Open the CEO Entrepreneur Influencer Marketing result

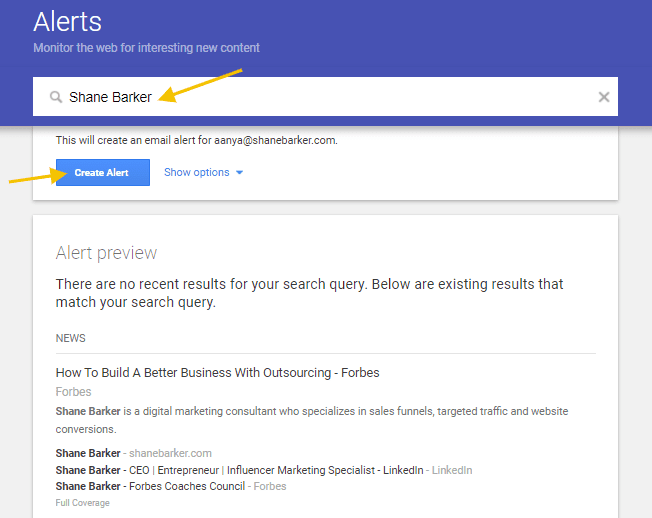tap(240, 470)
